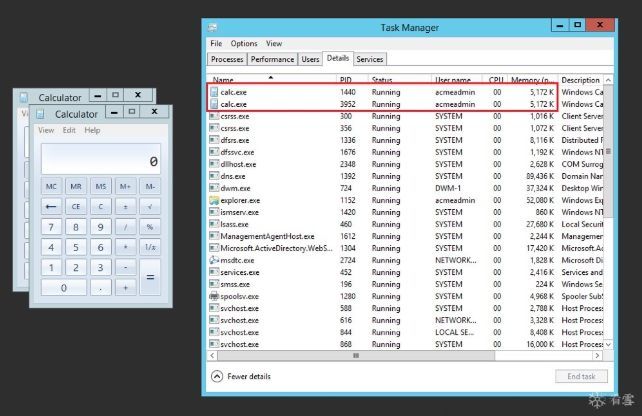The height and width of the screenshot is (416, 642).
Task: Click the icon of calc.exe PID 3952
Action: [214, 104]
